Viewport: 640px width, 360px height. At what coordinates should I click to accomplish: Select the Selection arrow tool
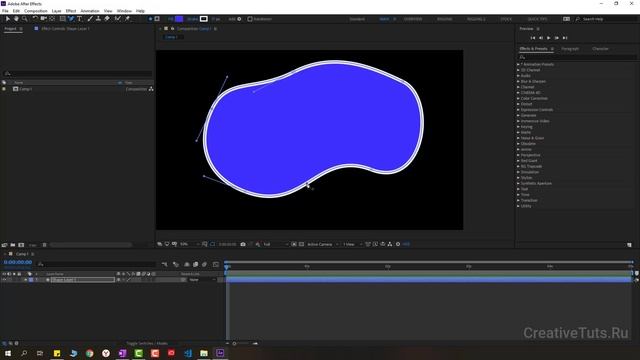point(8,19)
